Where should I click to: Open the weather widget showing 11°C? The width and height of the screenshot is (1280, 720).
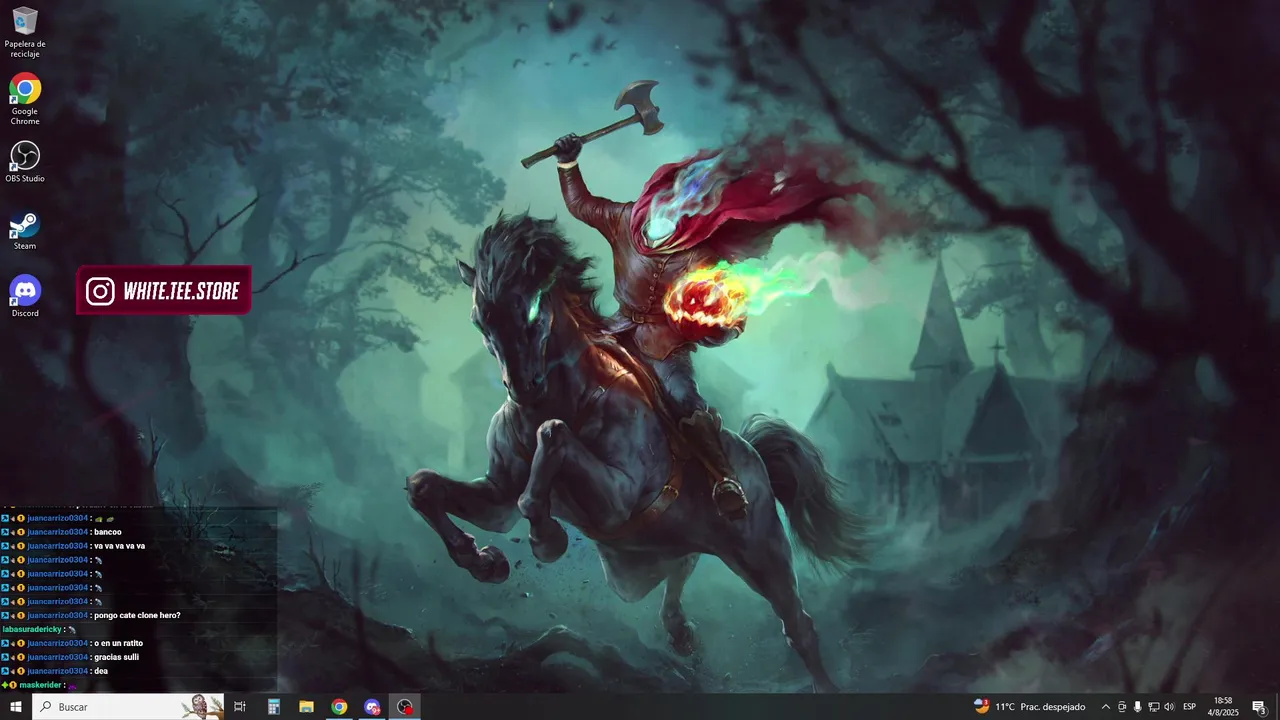(1030, 707)
